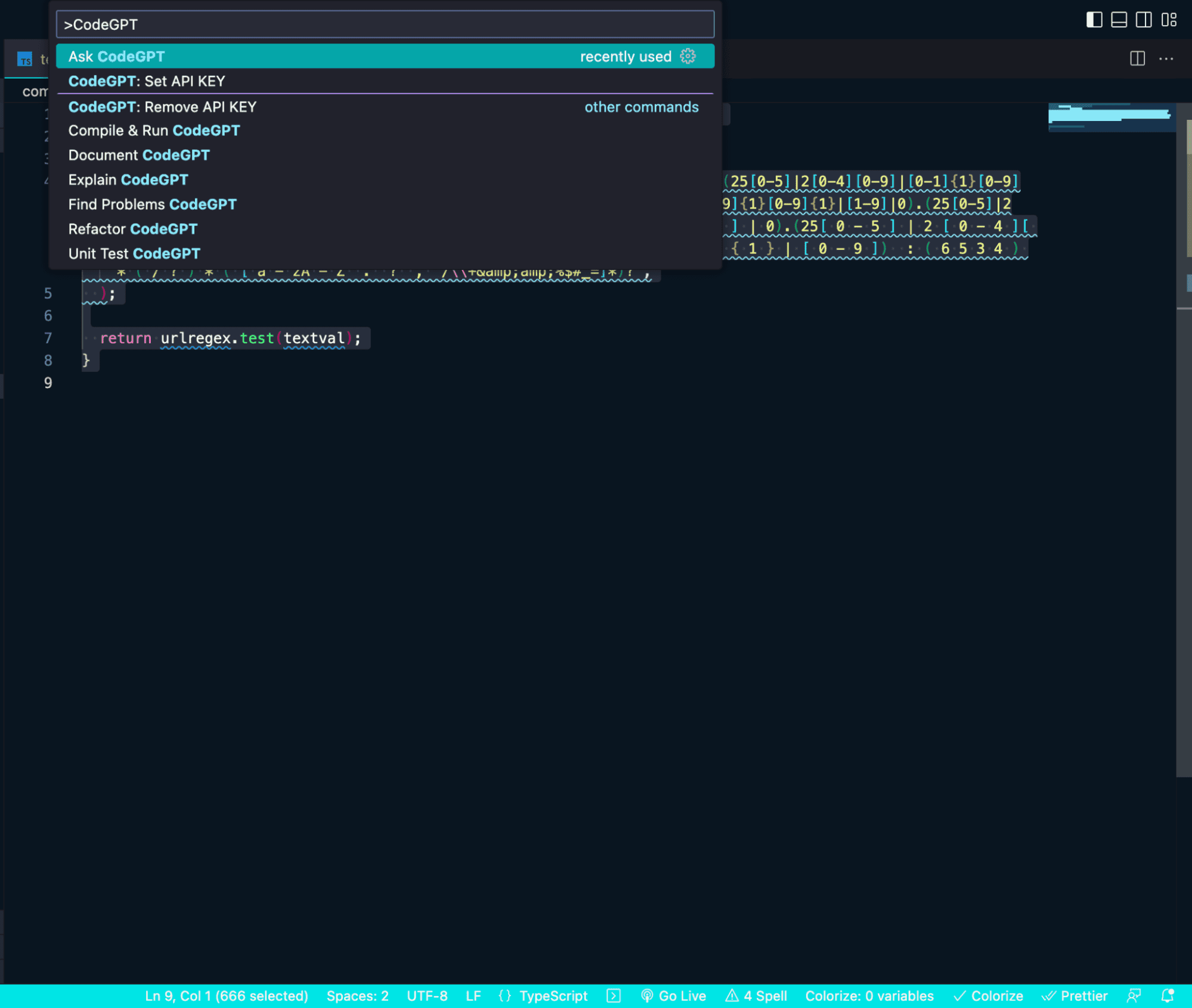Click the TypeScript file tab icon
The image size is (1192, 1008).
(x=25, y=59)
